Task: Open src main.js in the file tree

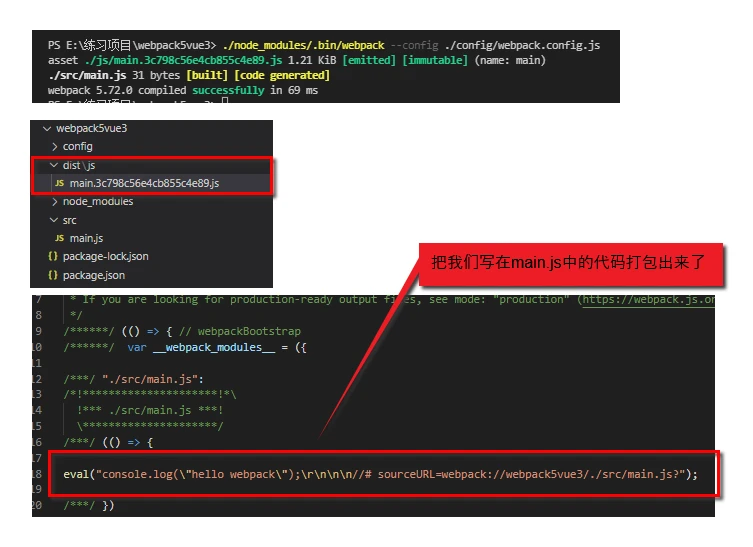Action: click(x=86, y=238)
